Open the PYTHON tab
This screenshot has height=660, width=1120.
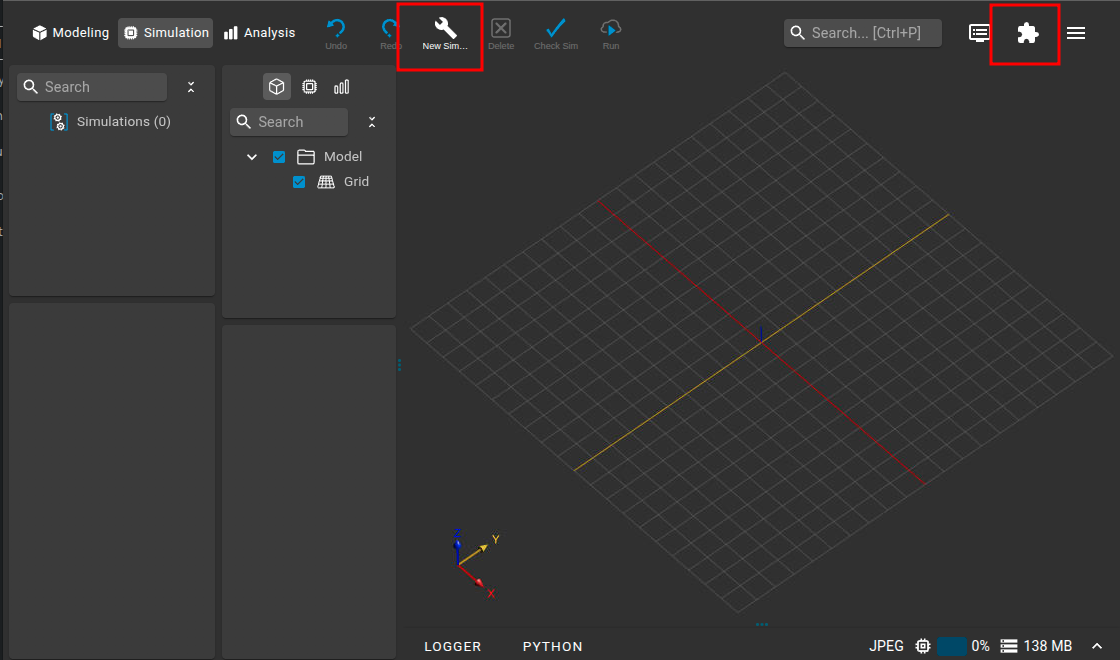pyautogui.click(x=552, y=646)
